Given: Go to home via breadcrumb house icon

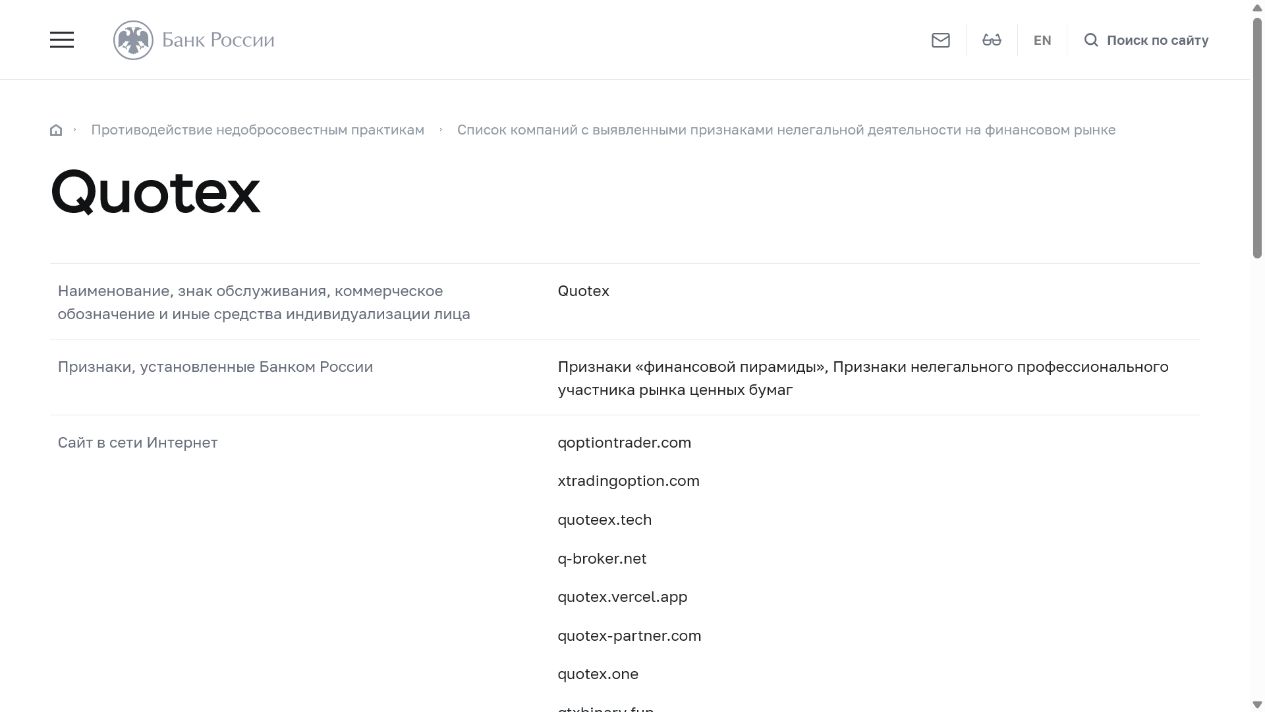Looking at the screenshot, I should point(56,130).
